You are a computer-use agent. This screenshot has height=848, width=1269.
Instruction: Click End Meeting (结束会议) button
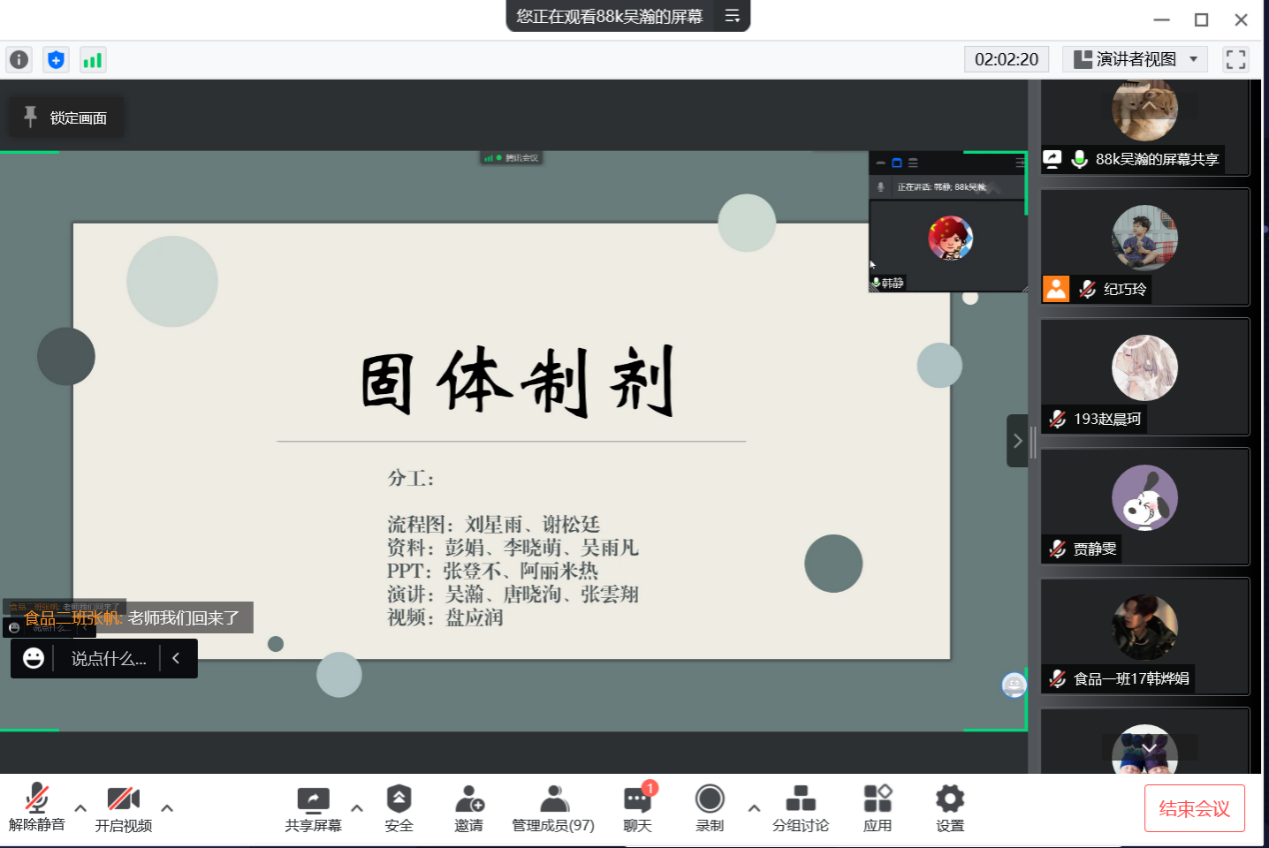1194,808
